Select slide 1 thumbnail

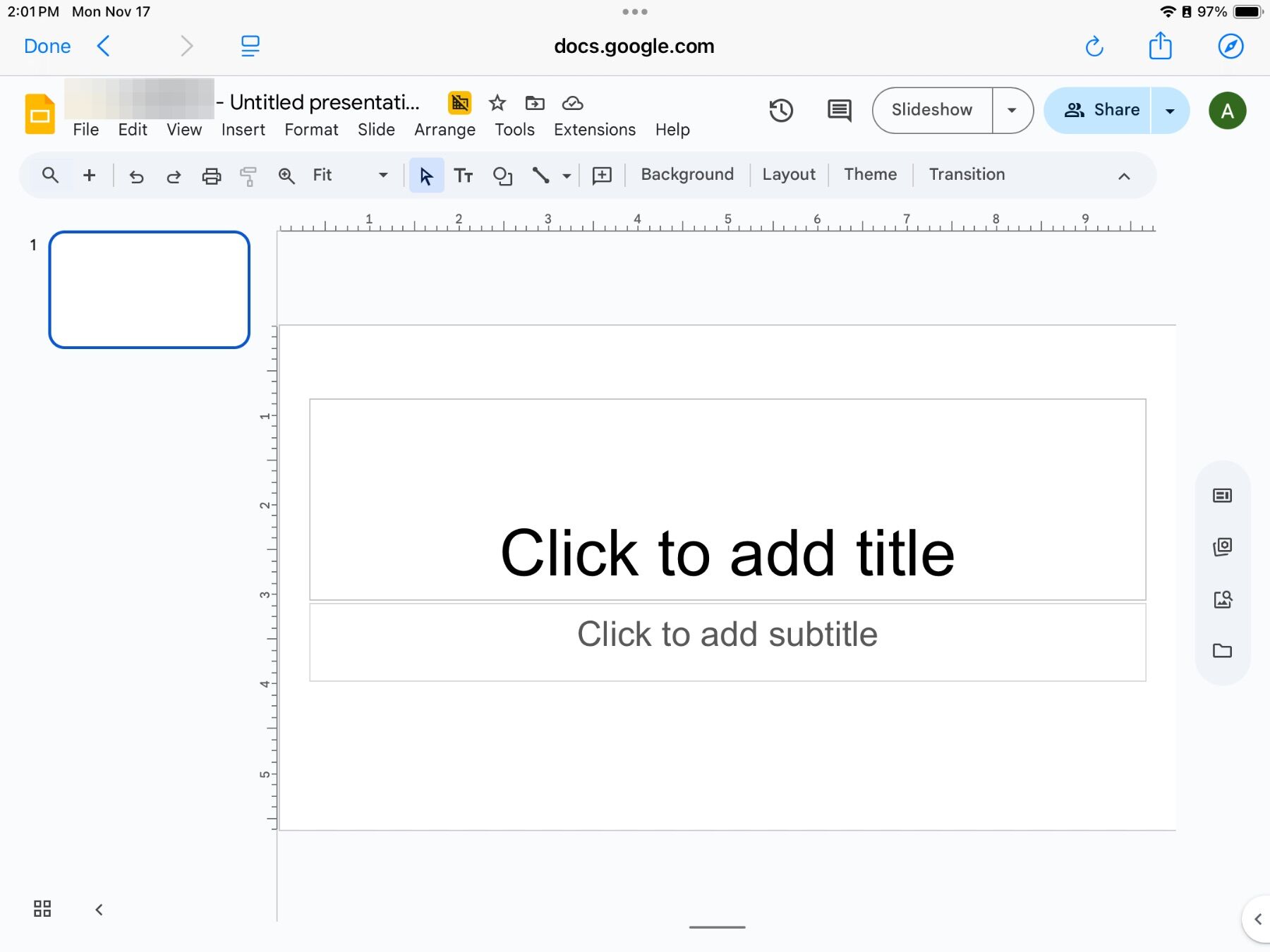click(x=149, y=290)
